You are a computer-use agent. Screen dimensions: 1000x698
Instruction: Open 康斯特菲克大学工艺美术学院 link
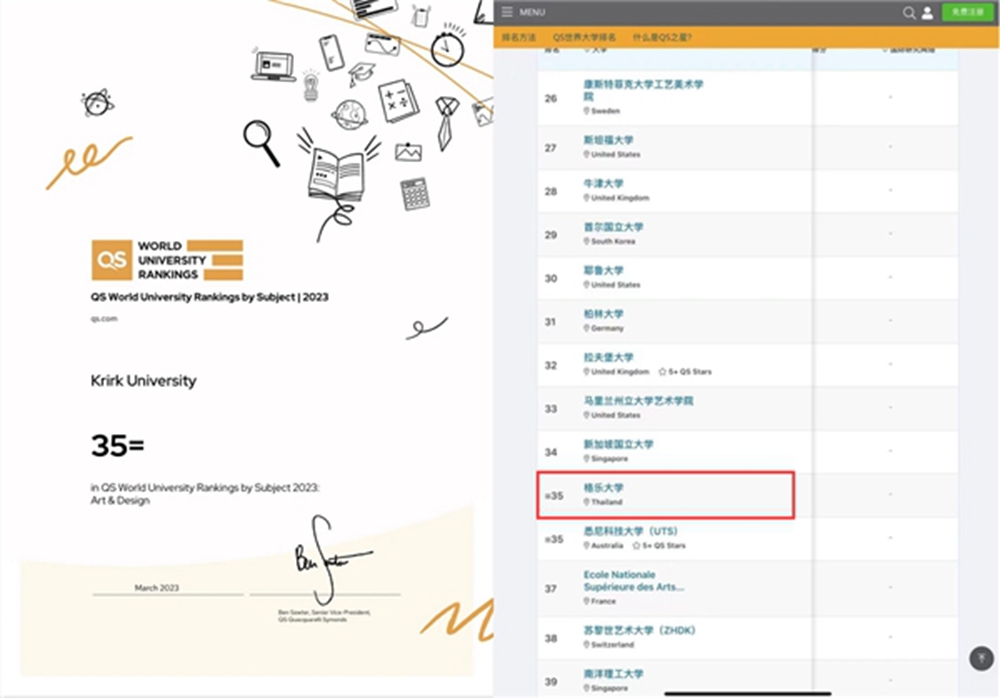click(x=643, y=90)
